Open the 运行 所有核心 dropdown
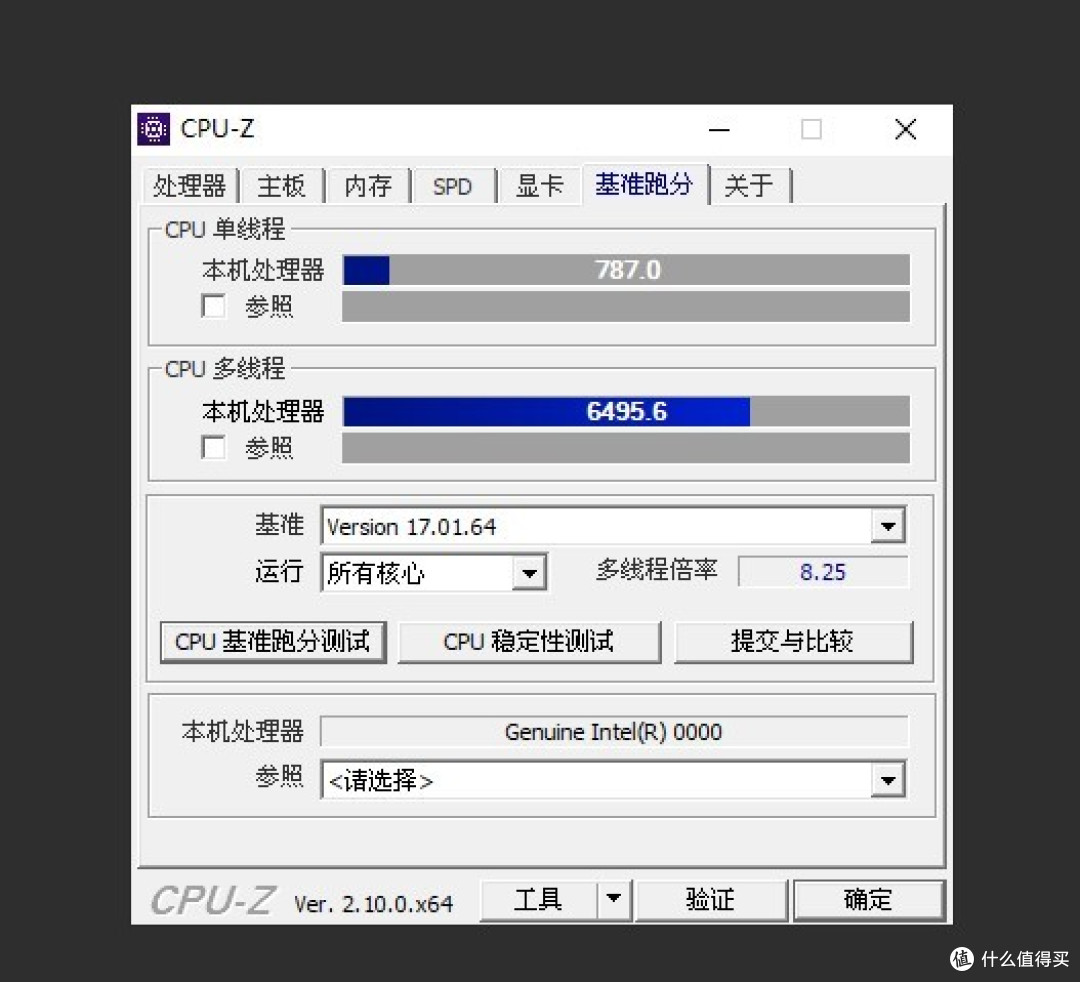Viewport: 1080px width, 982px height. (x=530, y=572)
